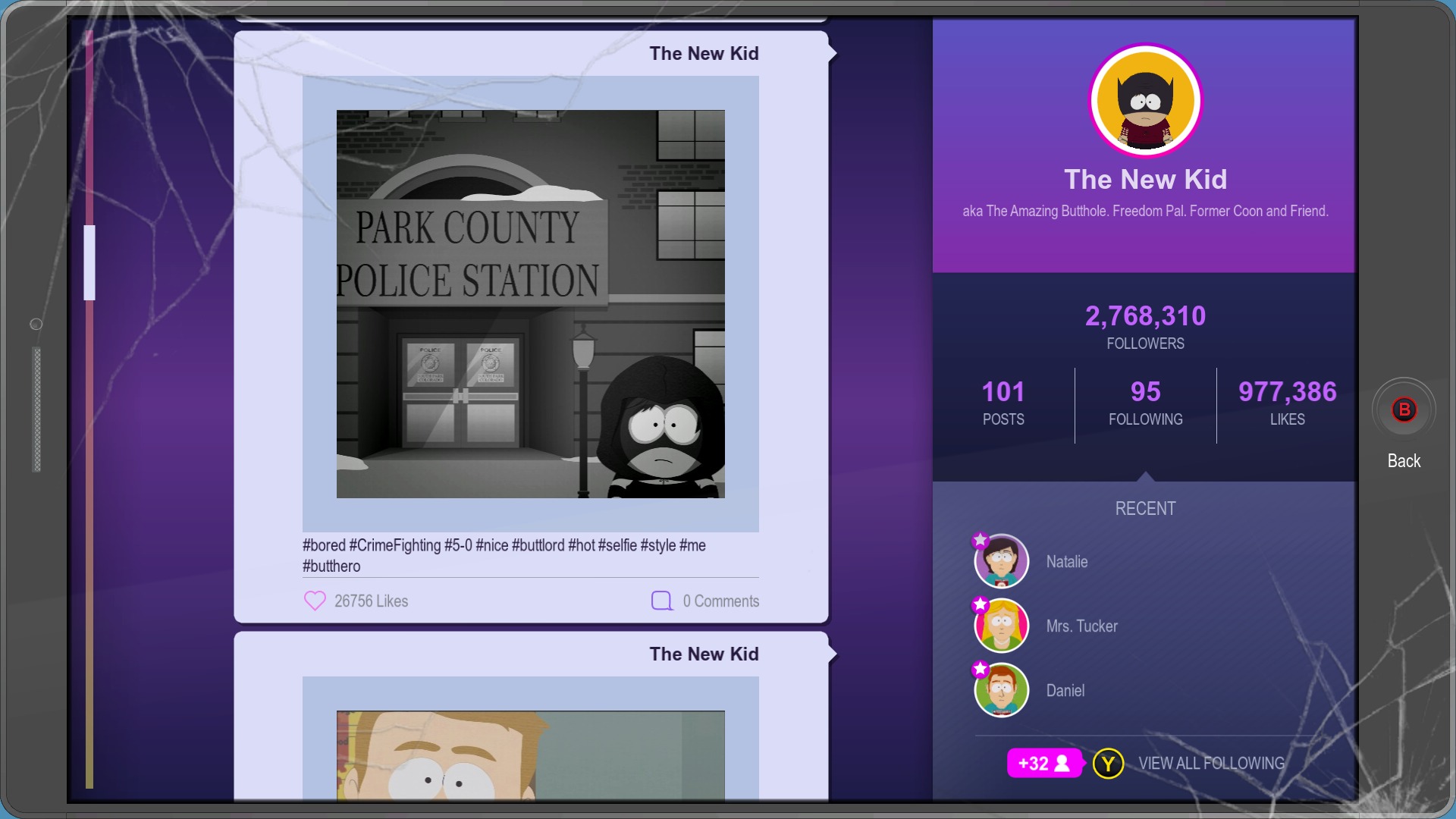The image size is (1456, 819).
Task: Click the heart Likes icon
Action: (315, 601)
